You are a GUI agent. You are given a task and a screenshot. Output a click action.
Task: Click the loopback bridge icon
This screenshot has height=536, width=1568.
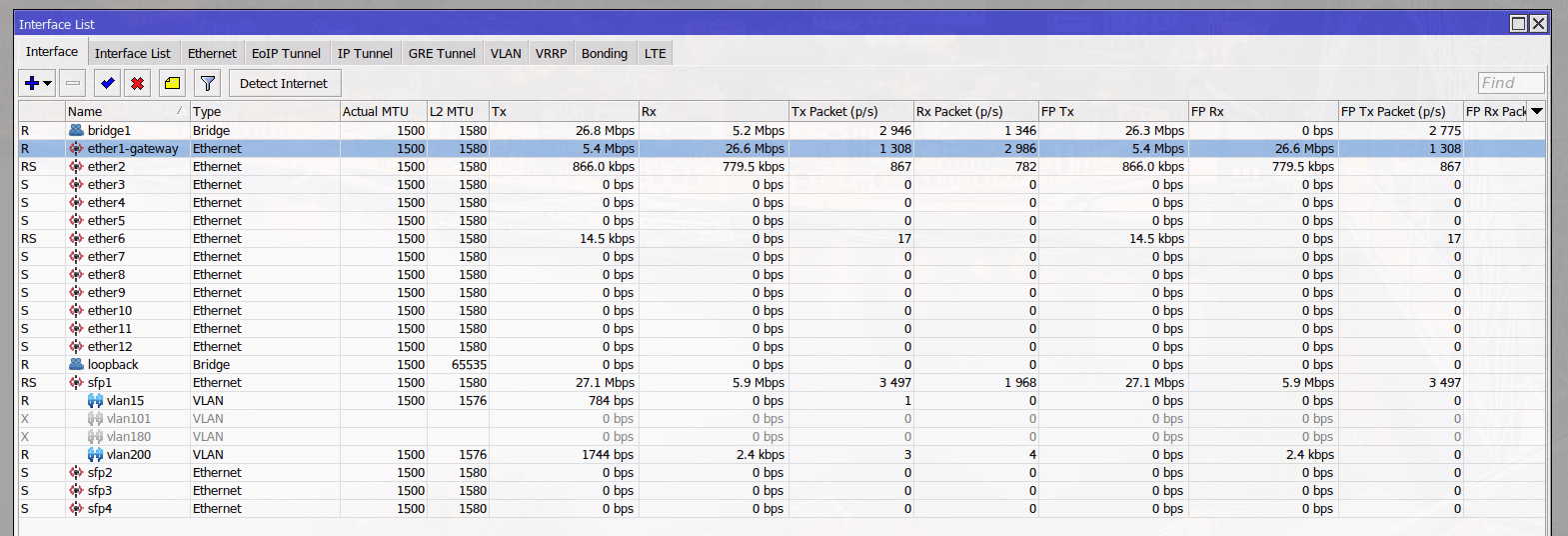[76, 364]
